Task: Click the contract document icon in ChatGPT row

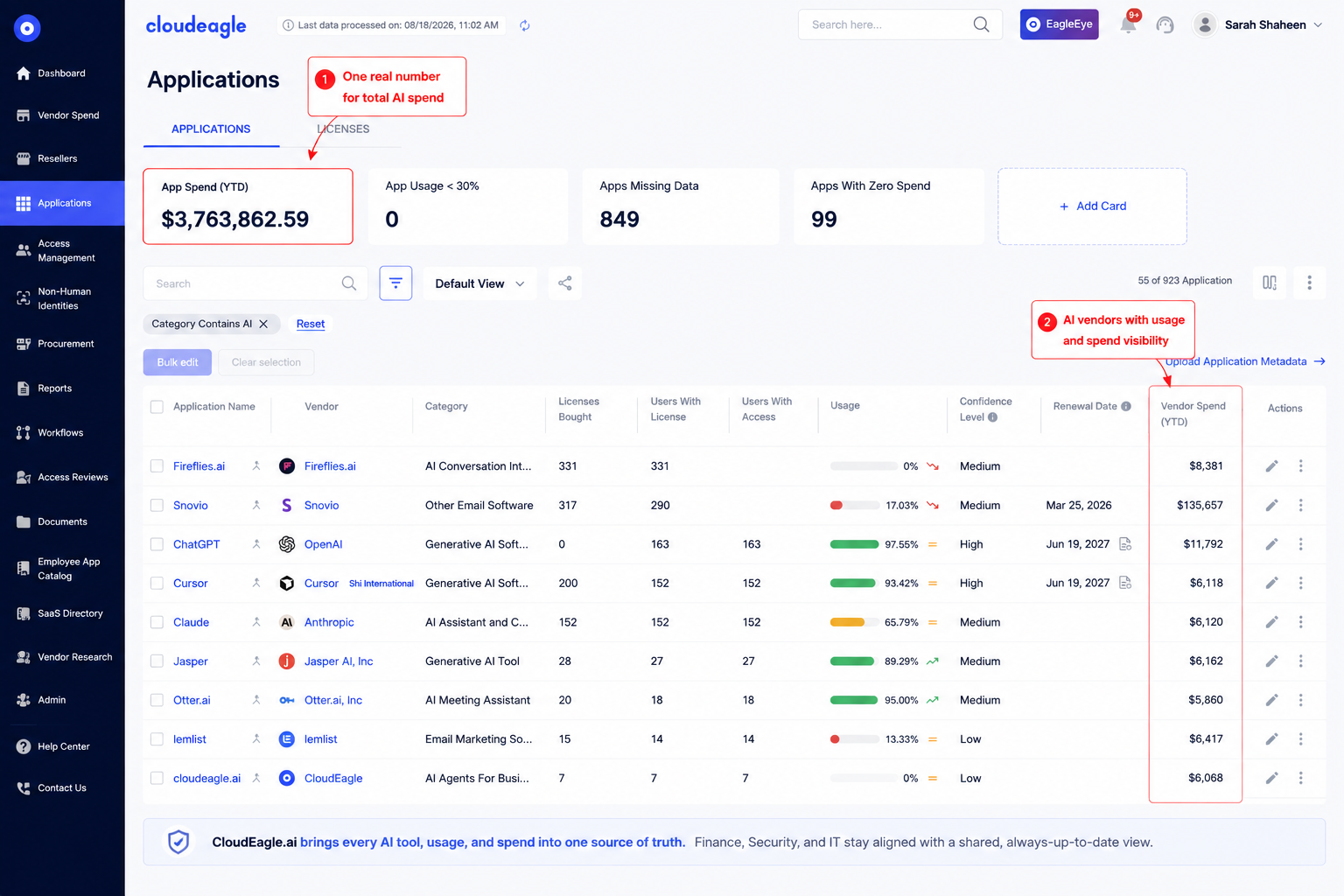Action: point(1125,544)
